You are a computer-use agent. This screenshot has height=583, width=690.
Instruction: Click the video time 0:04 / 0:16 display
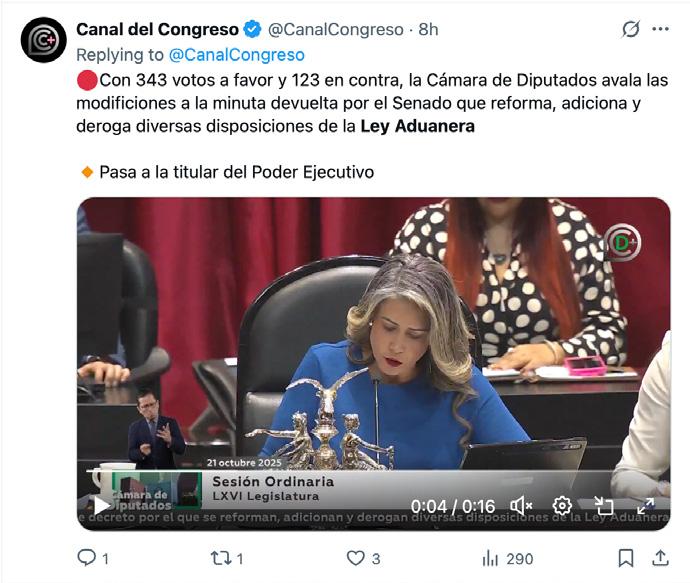tap(453, 506)
